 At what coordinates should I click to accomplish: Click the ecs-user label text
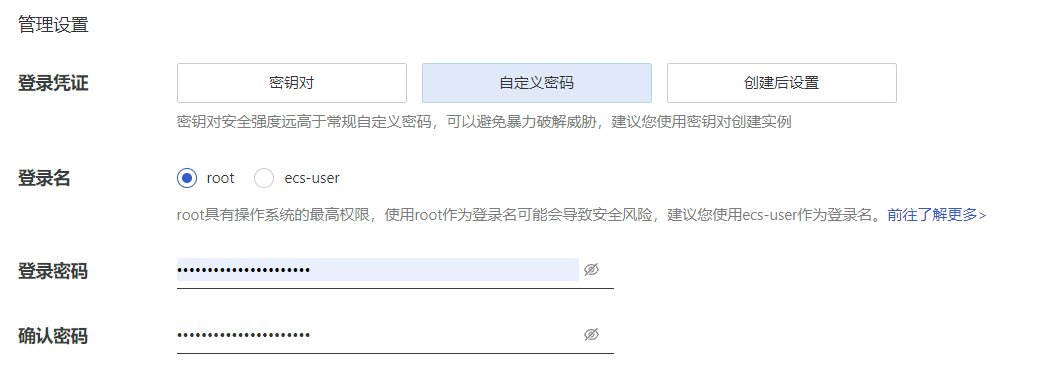312,178
